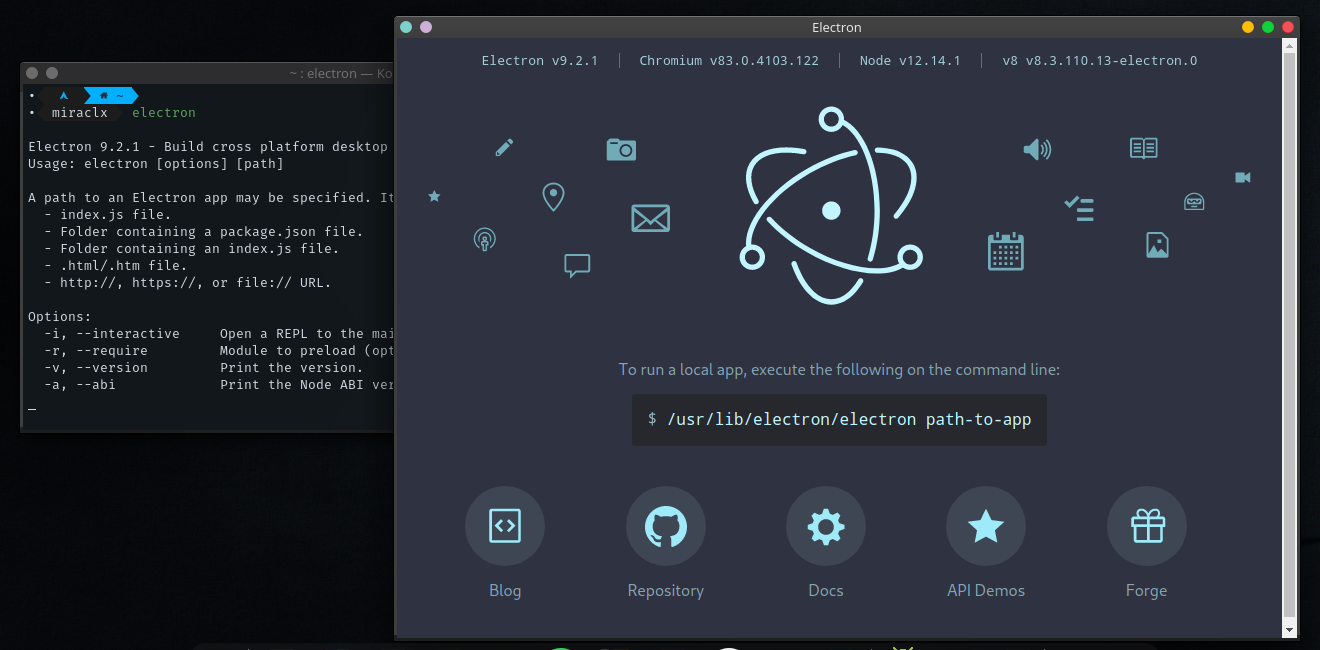The image size is (1320, 650).
Task: Click the Blog link label
Action: tap(505, 590)
